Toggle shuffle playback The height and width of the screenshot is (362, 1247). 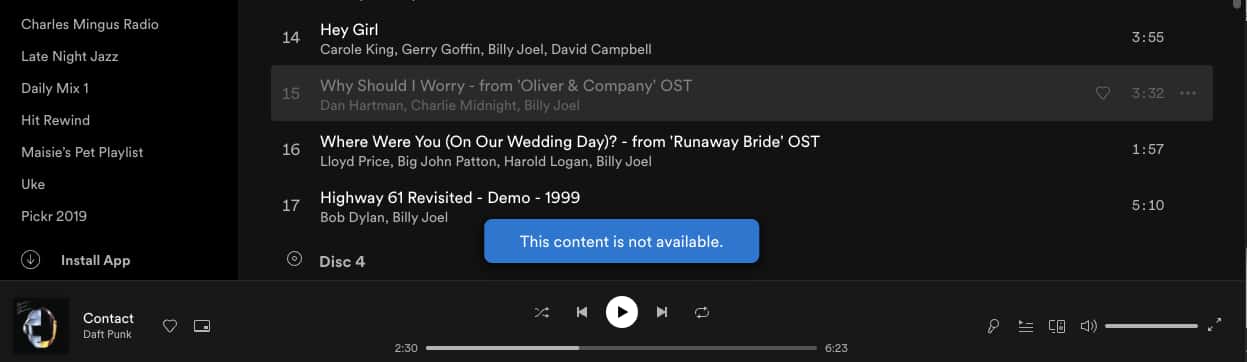[541, 312]
